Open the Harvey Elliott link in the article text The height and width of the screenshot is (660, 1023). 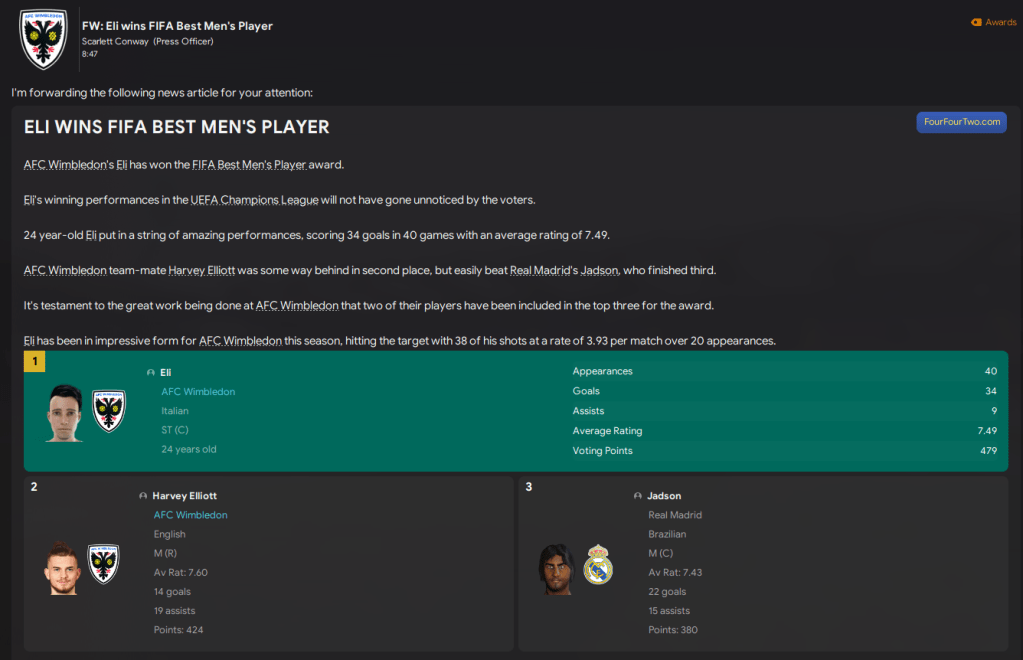(x=201, y=270)
